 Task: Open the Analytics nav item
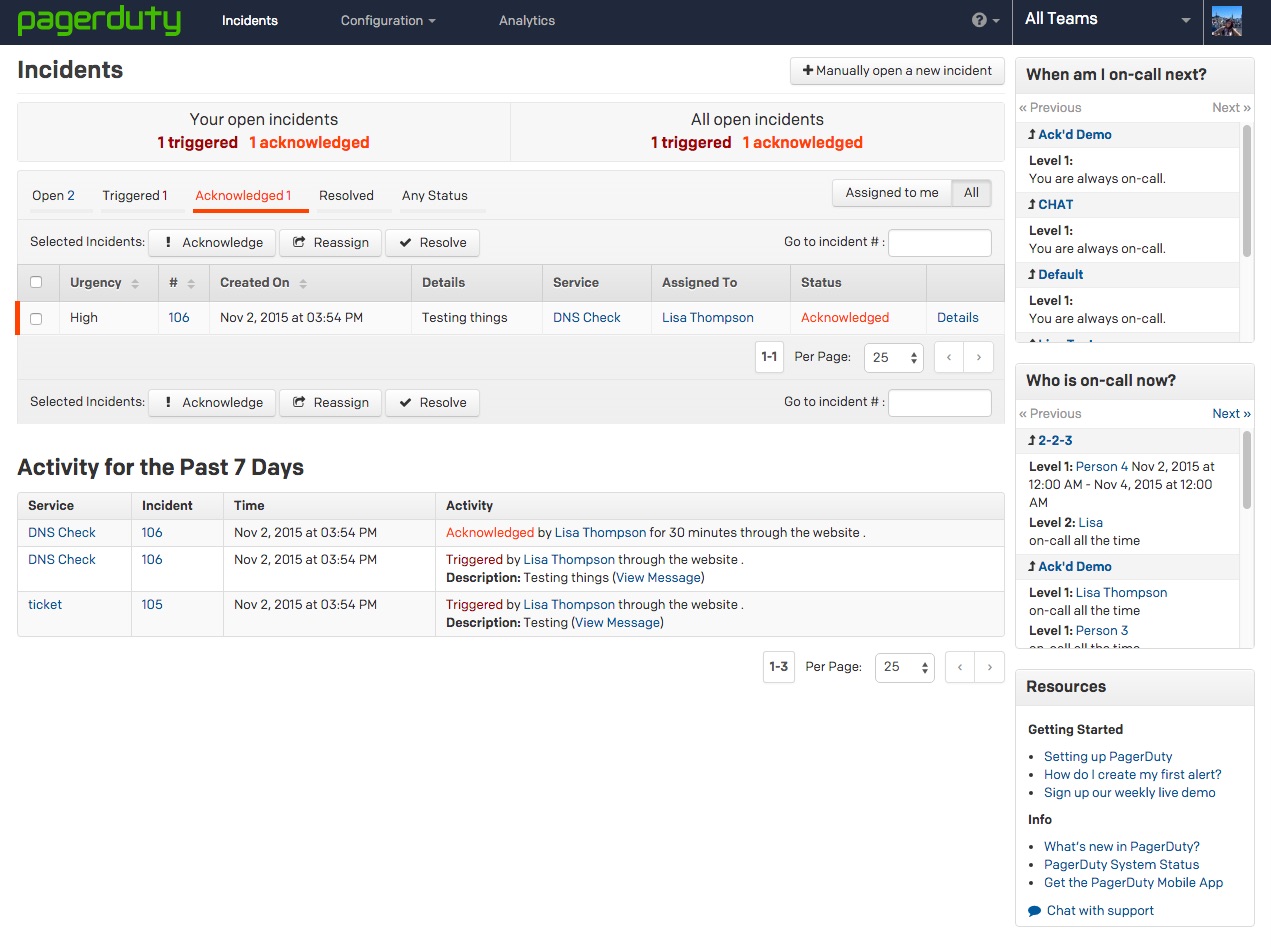pyautogui.click(x=527, y=21)
